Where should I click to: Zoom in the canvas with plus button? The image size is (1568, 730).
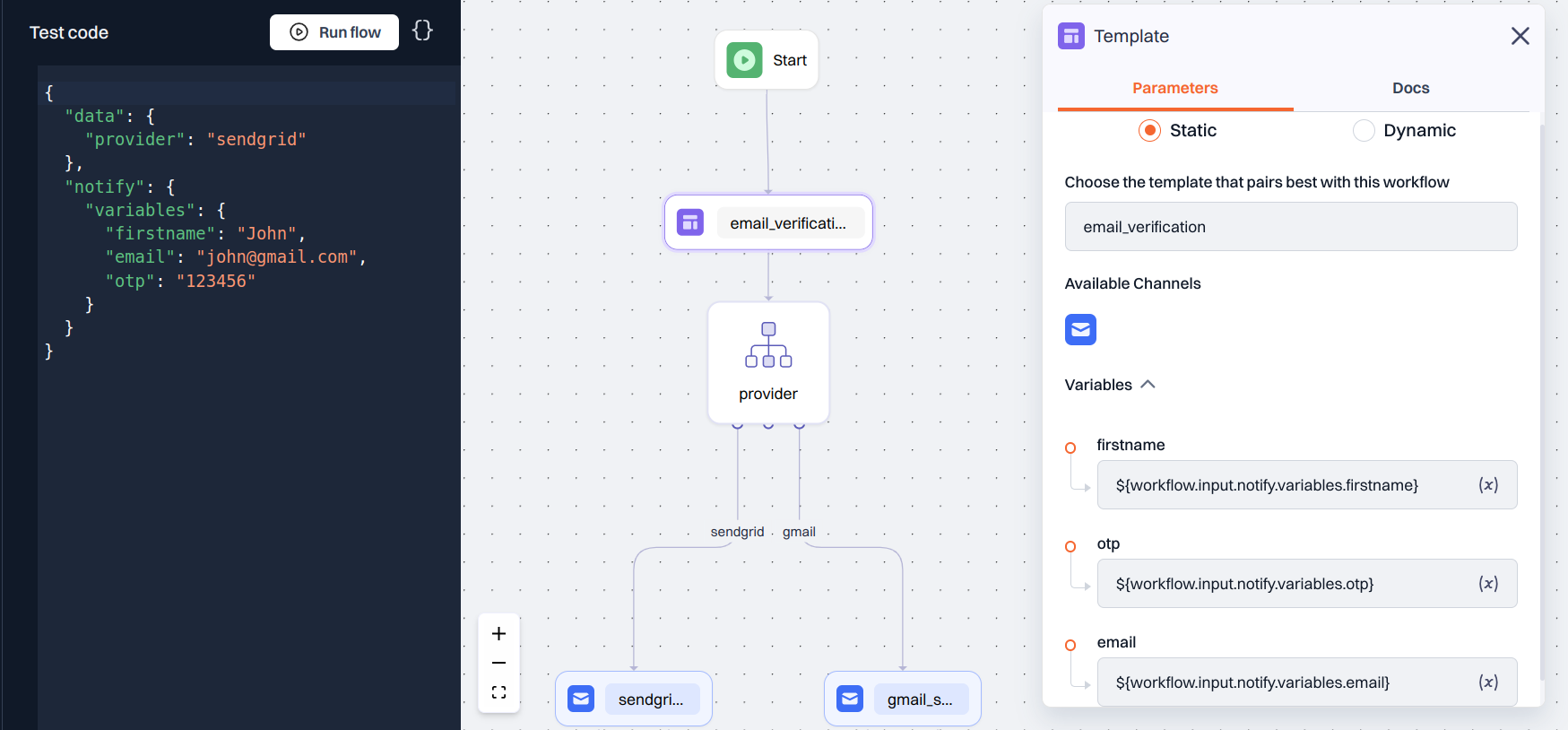pyautogui.click(x=499, y=633)
